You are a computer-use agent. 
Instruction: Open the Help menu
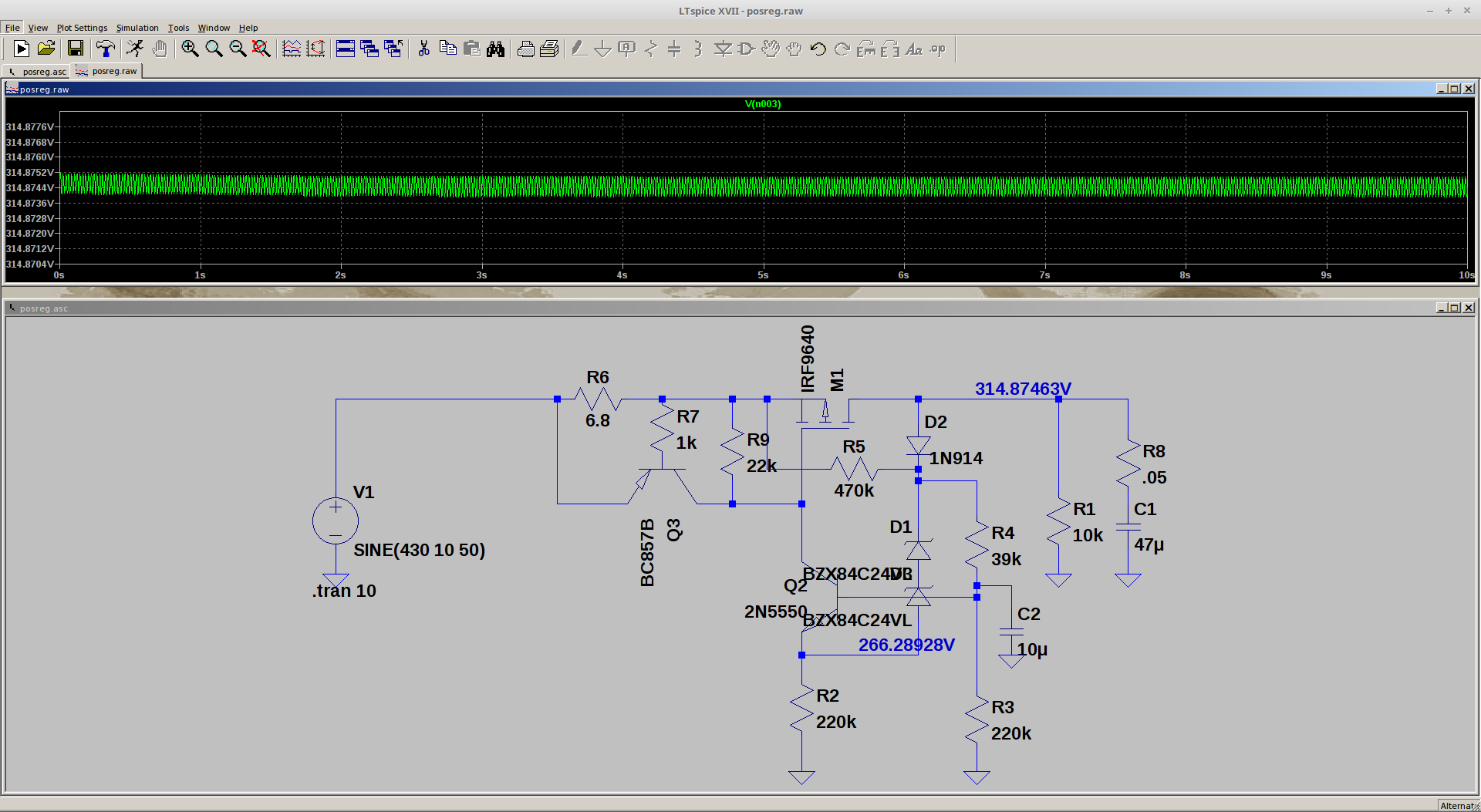pyautogui.click(x=248, y=28)
